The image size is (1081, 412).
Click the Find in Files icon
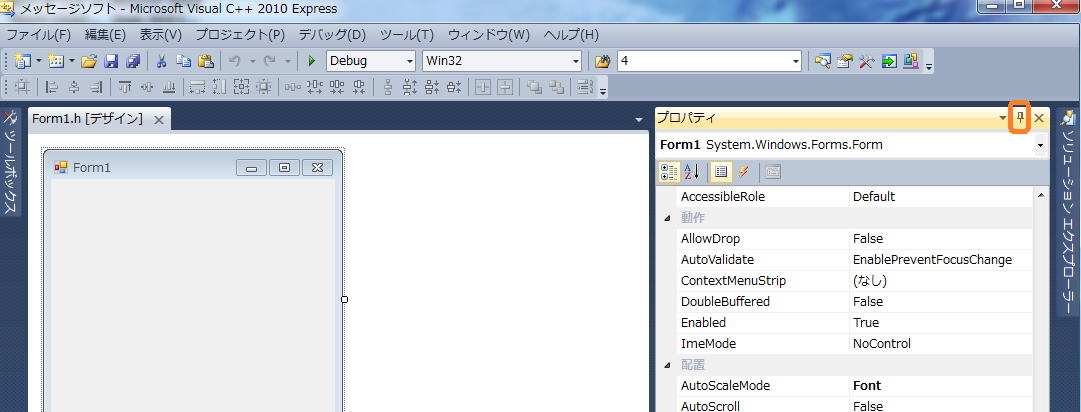click(x=603, y=61)
